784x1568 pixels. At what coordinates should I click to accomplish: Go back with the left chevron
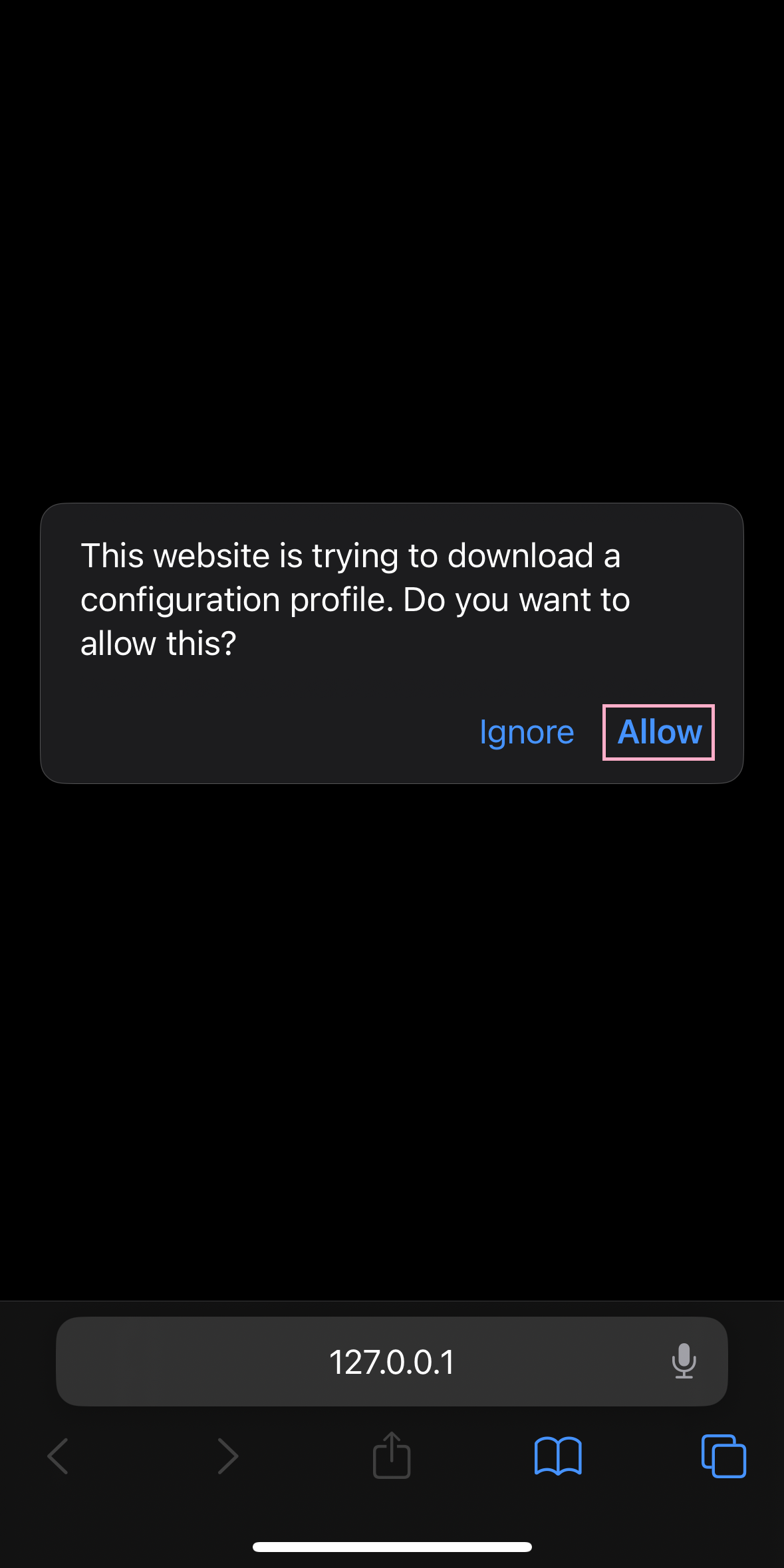[58, 1456]
